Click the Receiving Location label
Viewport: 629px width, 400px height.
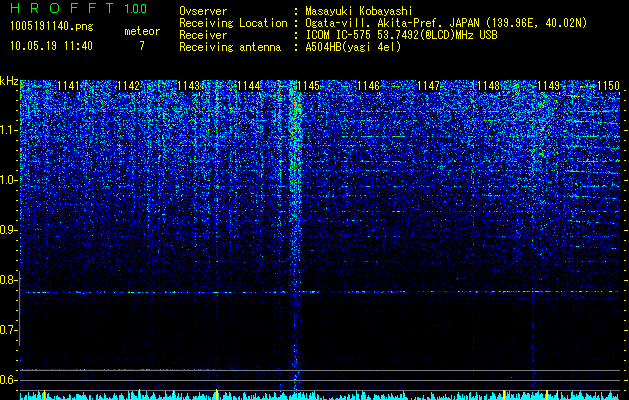click(233, 23)
